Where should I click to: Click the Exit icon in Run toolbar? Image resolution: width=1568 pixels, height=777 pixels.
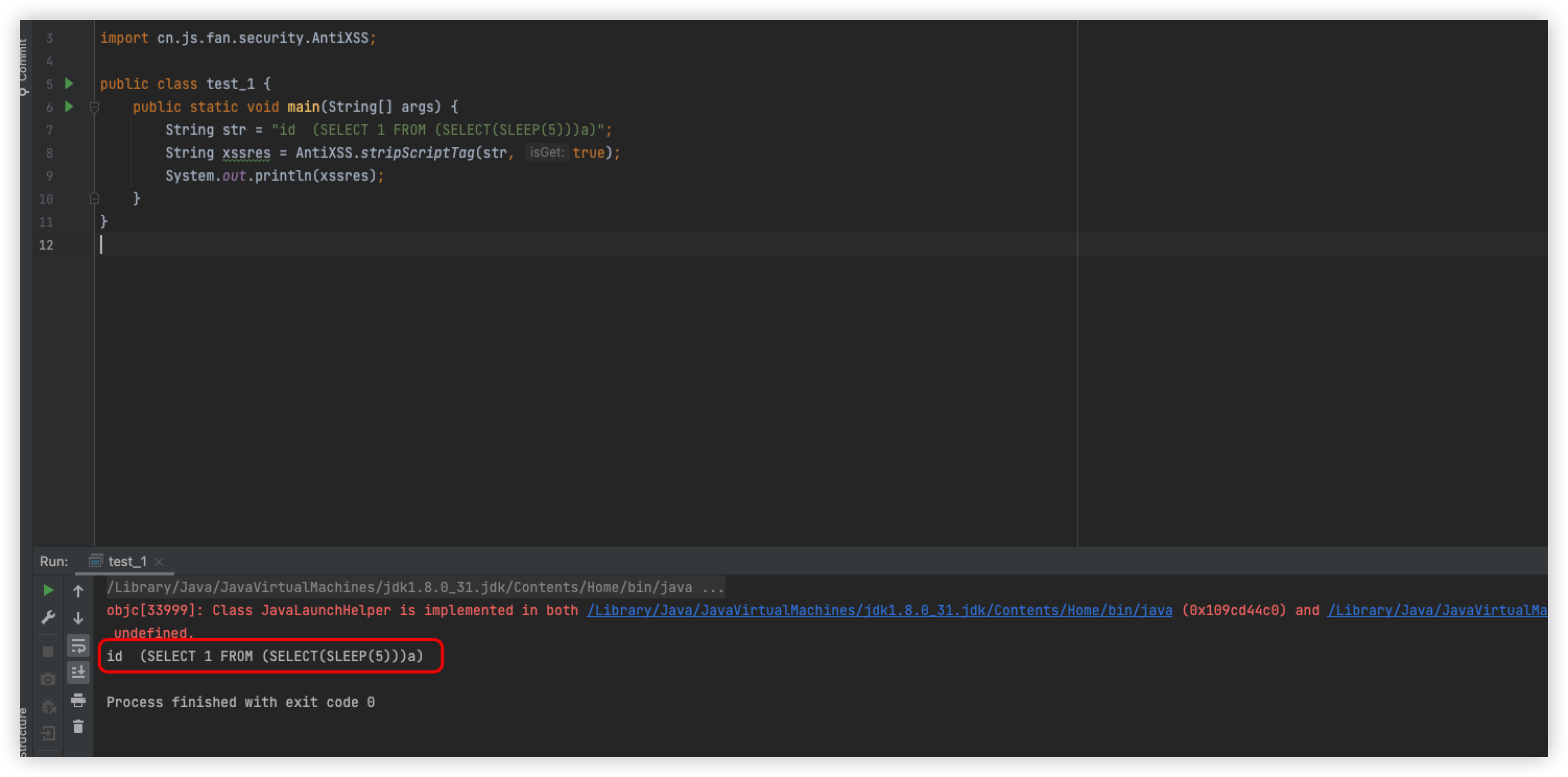(48, 733)
